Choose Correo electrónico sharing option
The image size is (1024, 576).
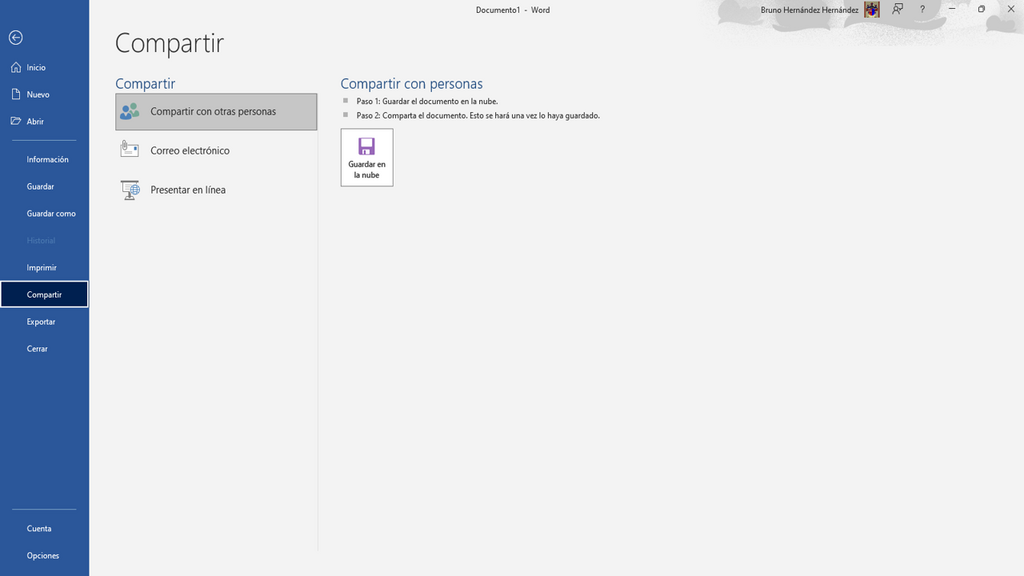216,151
